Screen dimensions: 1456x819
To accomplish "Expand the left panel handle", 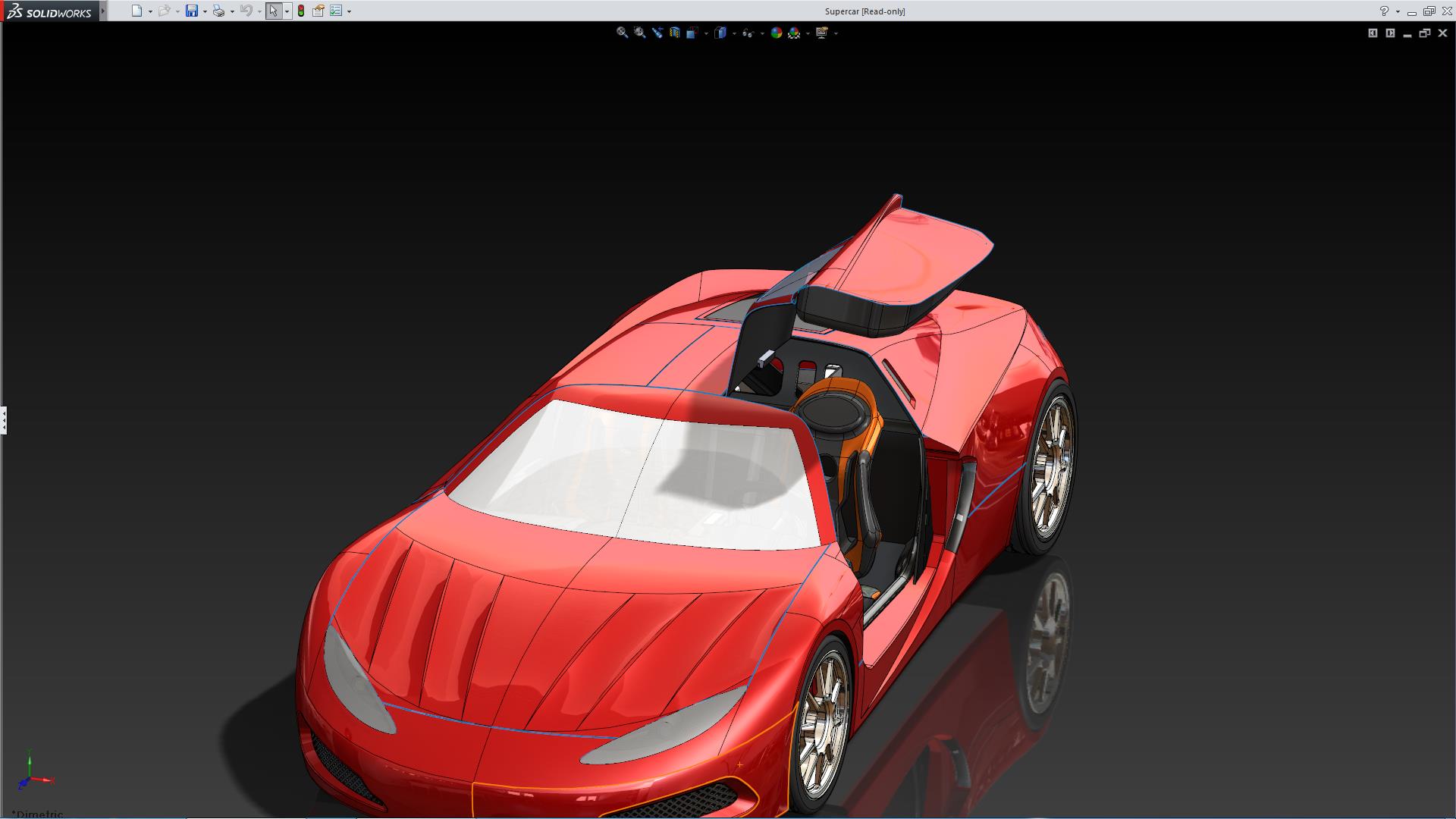I will (x=4, y=419).
